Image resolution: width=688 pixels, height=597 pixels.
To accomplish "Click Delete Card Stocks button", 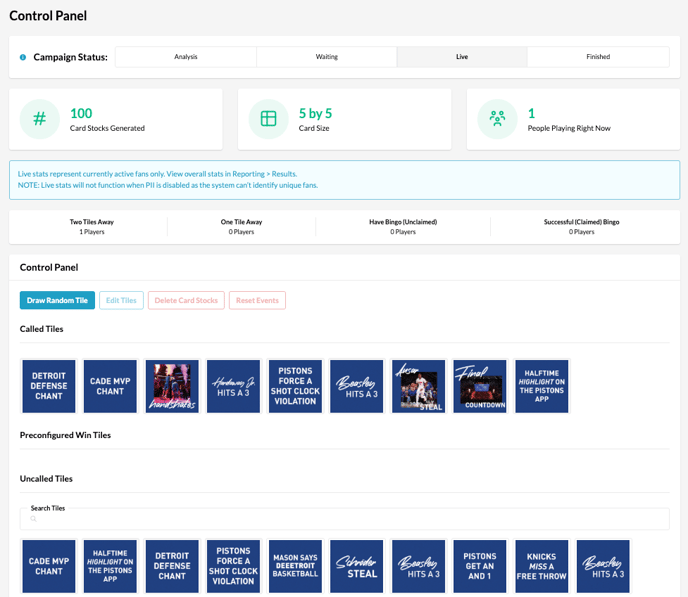I will click(x=186, y=300).
